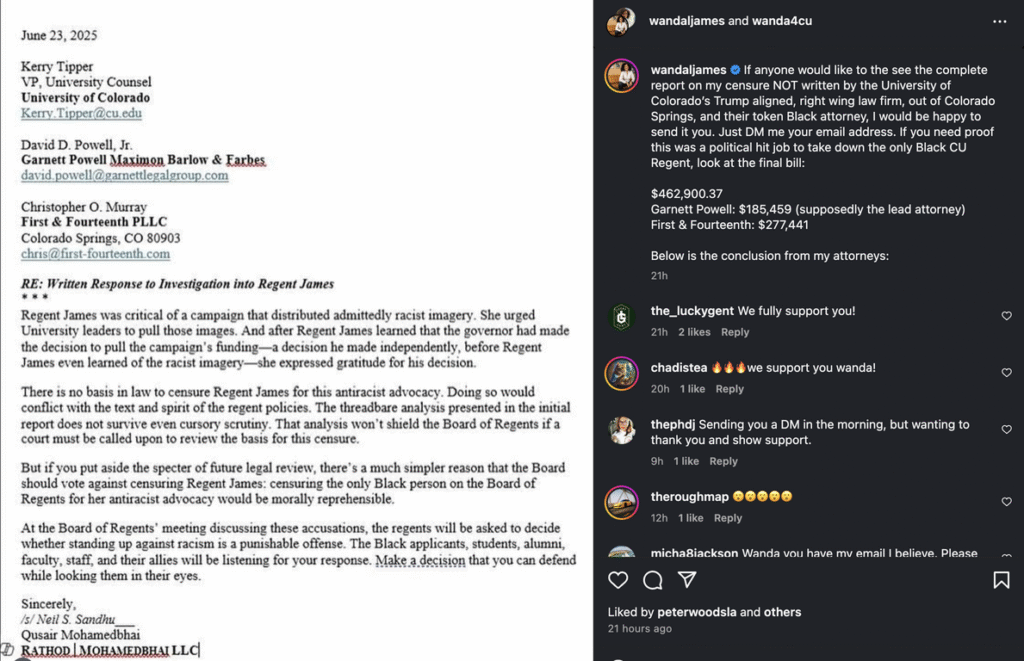
Task: Like chadistea's comment
Action: coord(1006,373)
